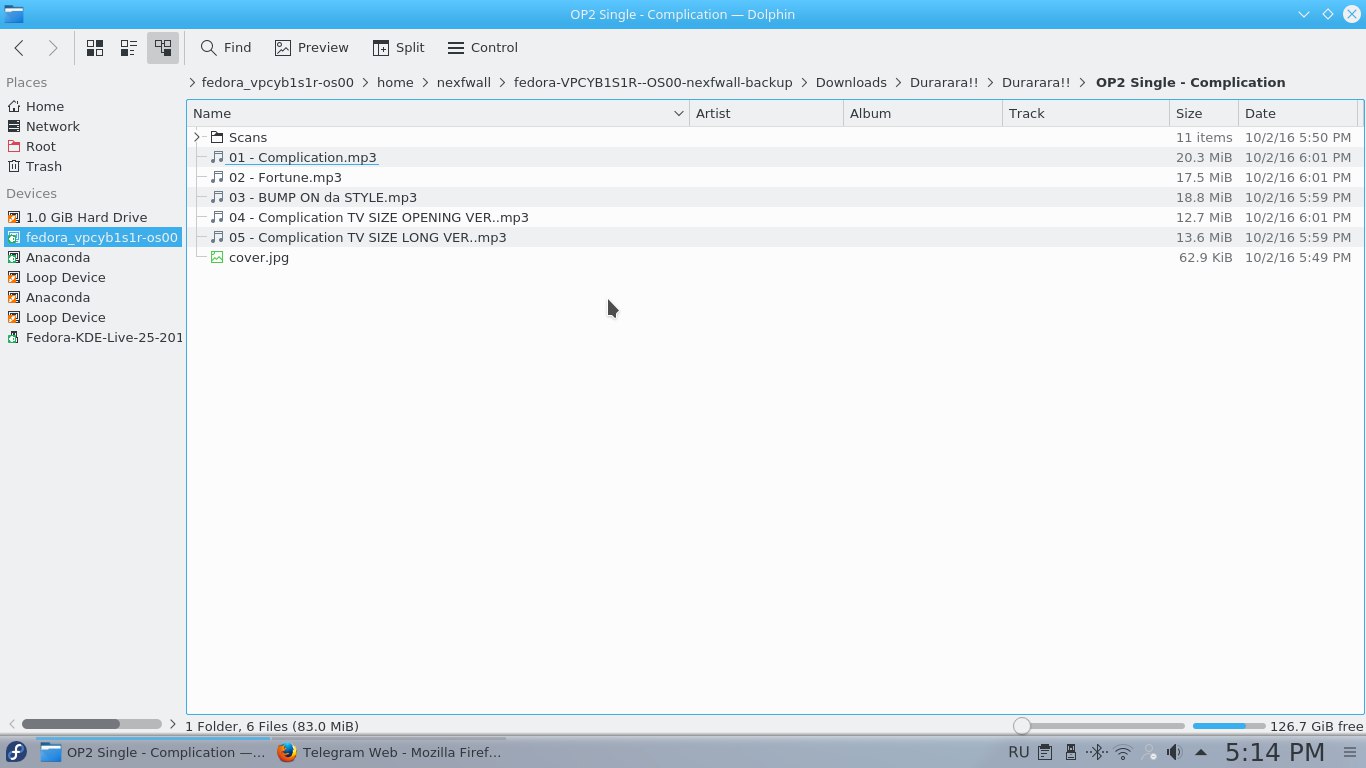Click audio icon of 04 - Complication TV SIZE OPENING
This screenshot has width=1366, height=768.
coord(217,217)
